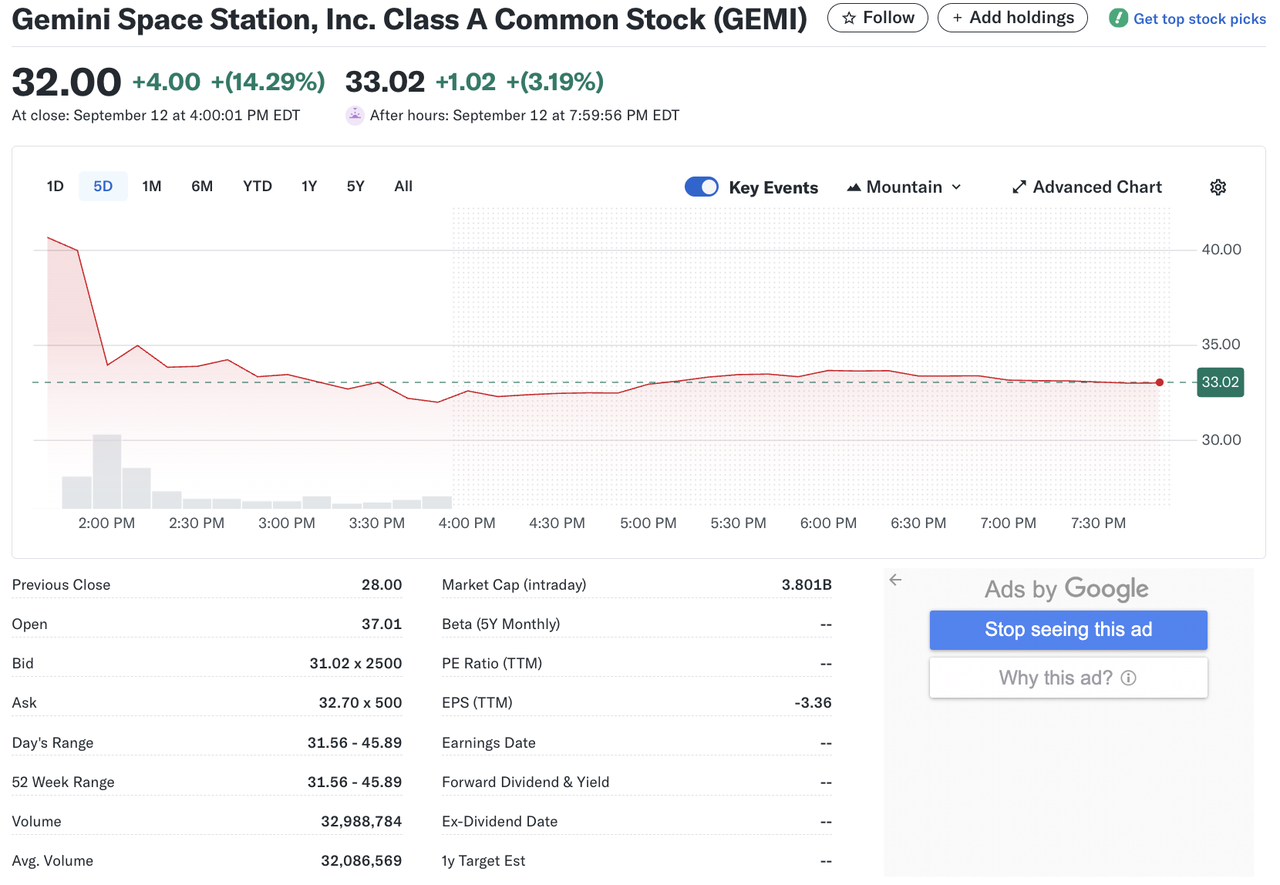Click the Advanced Chart expand arrows icon
The height and width of the screenshot is (885, 1280).
coord(1019,187)
